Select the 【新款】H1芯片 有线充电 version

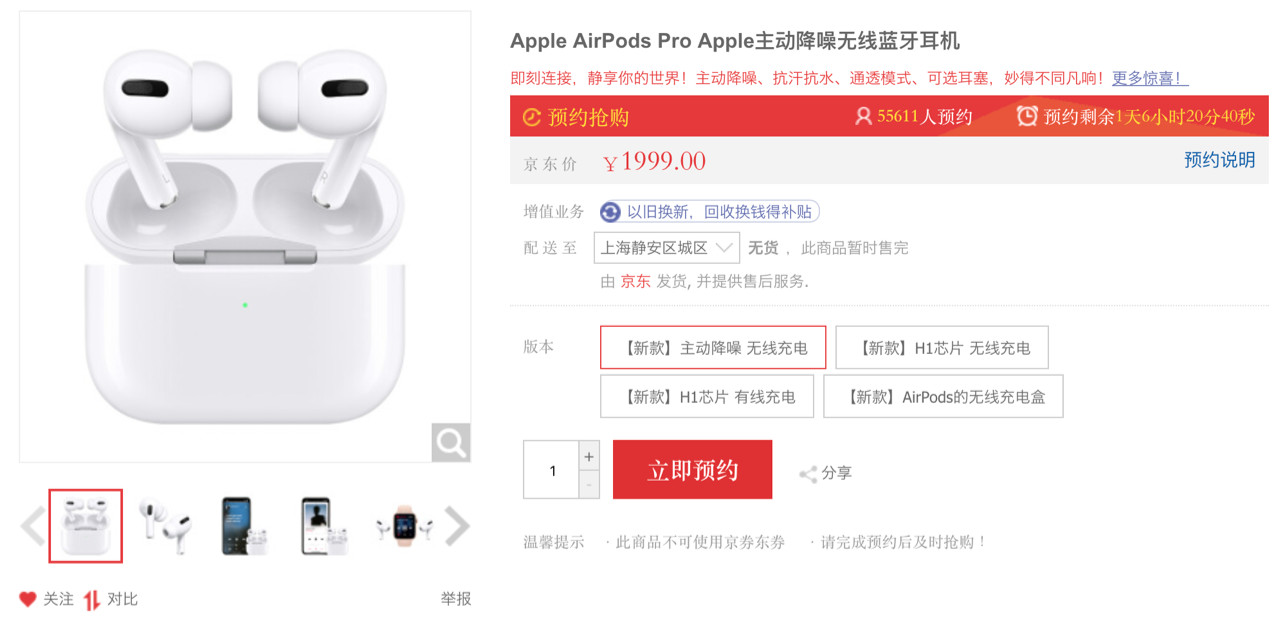pos(707,396)
